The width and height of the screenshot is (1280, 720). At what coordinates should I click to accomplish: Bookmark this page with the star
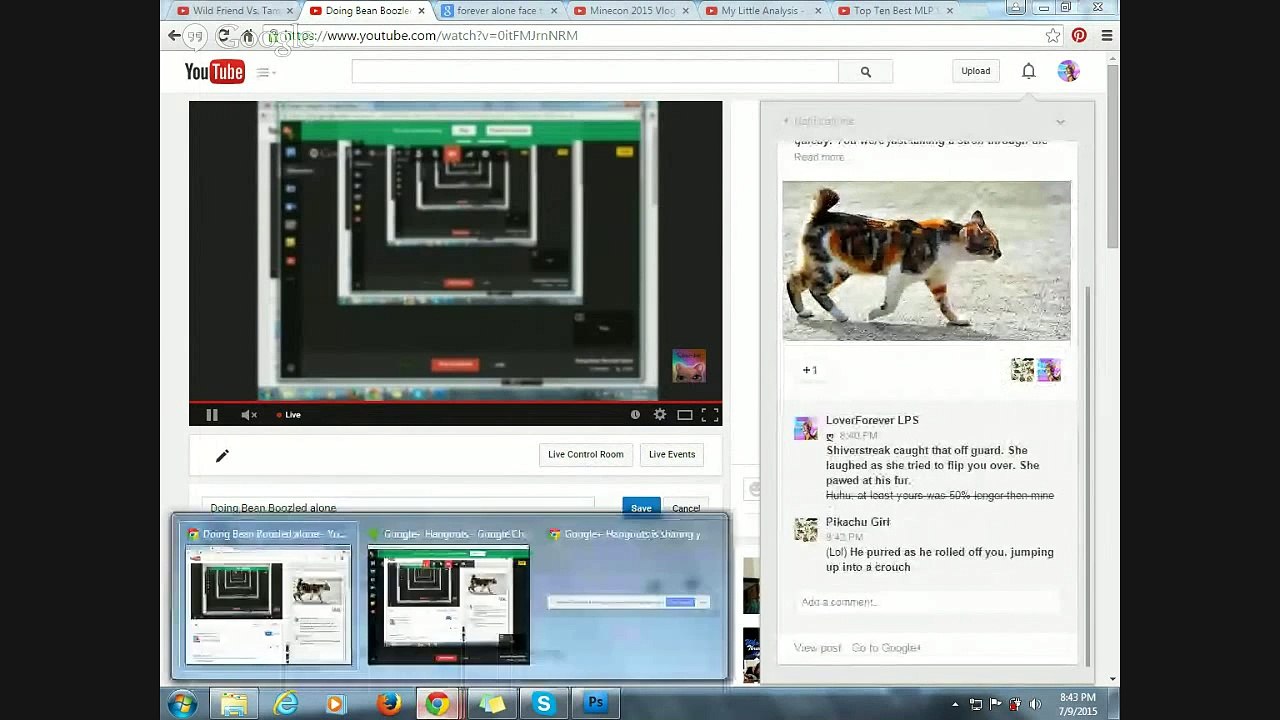click(1053, 35)
